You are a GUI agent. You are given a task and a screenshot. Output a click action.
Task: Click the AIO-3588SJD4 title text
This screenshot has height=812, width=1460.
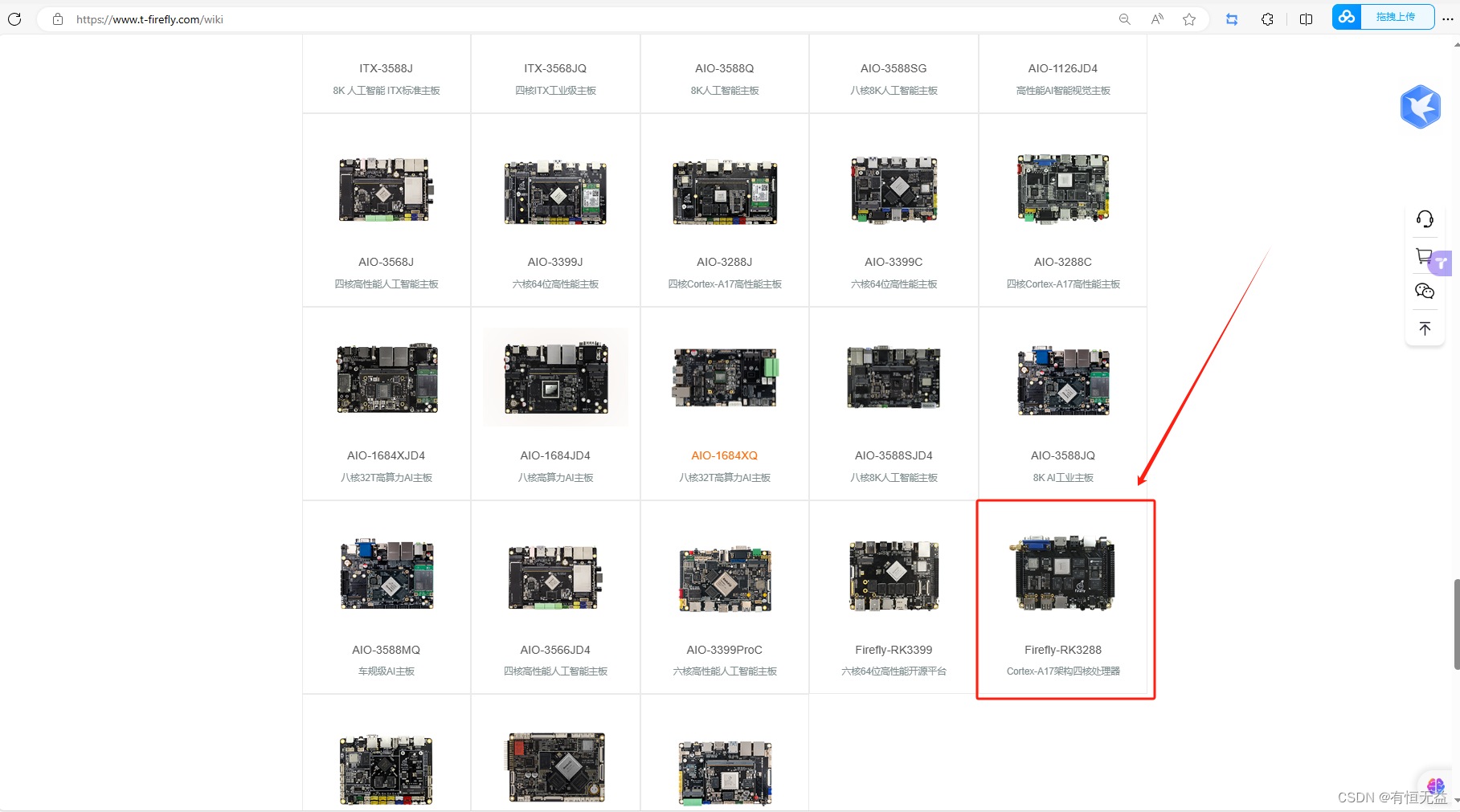(894, 455)
